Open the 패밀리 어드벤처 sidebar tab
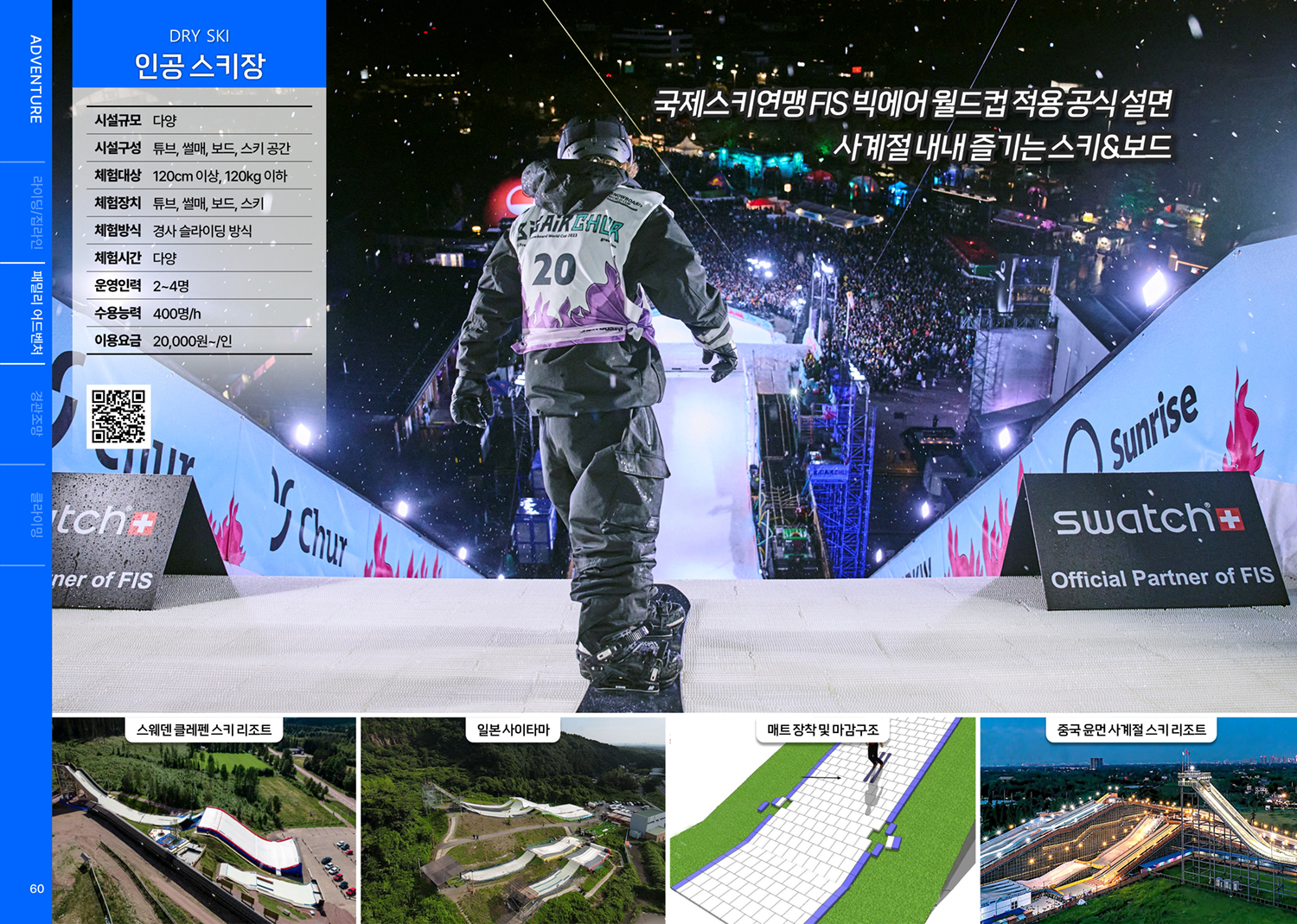The height and width of the screenshot is (924, 1297). [x=36, y=313]
